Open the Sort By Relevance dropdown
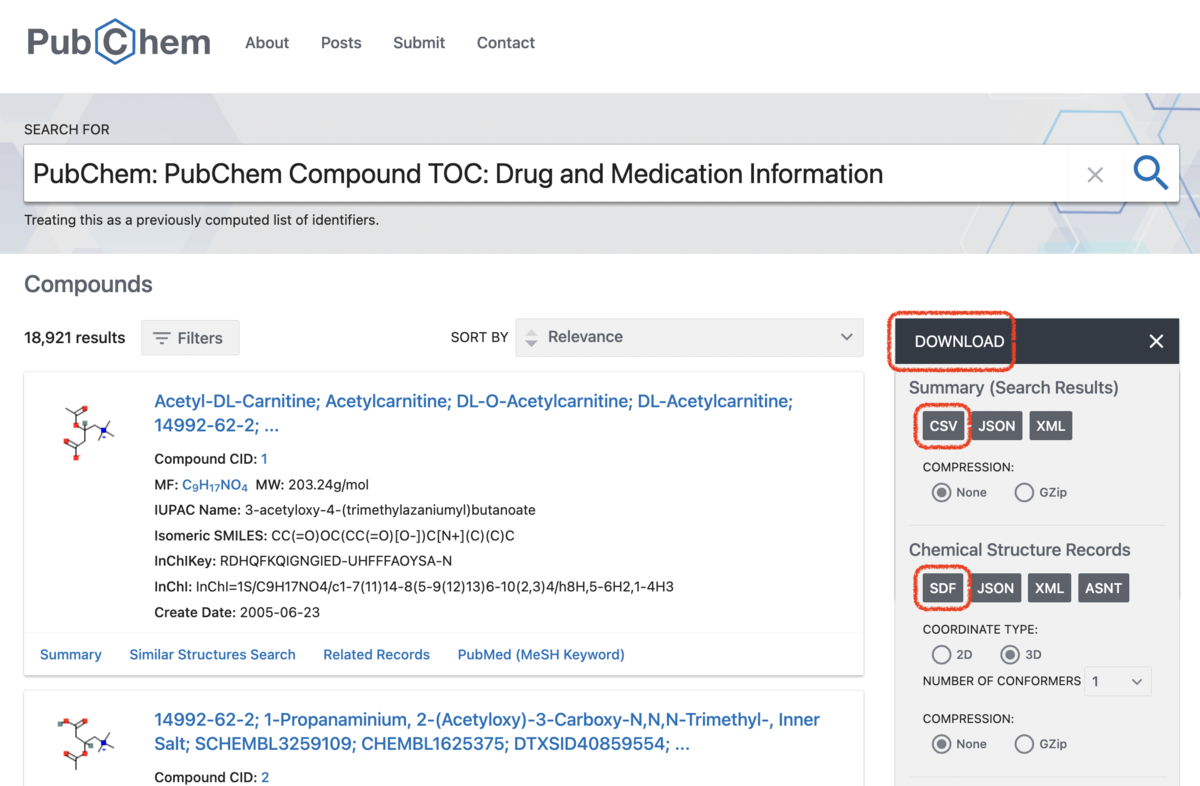Viewport: 1200px width, 786px height. tap(689, 337)
